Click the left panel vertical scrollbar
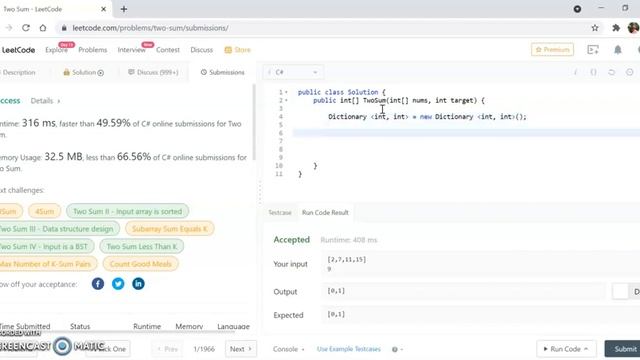The width and height of the screenshot is (640, 360). (253, 122)
